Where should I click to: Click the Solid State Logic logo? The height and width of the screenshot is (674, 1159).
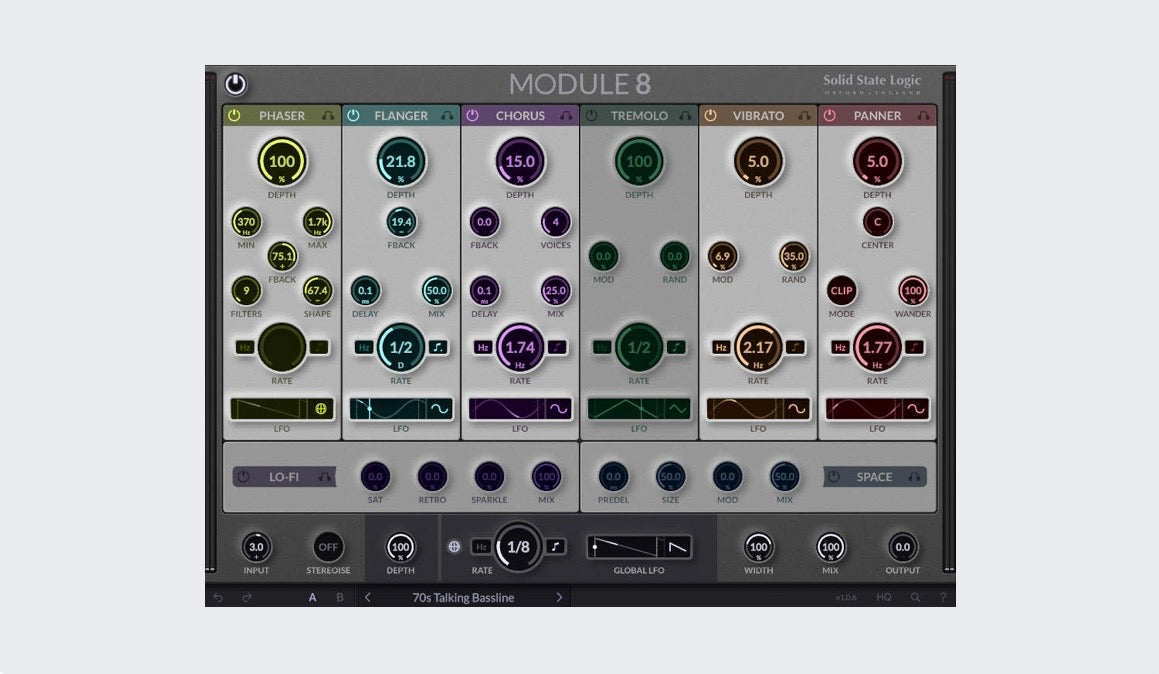coord(874,80)
